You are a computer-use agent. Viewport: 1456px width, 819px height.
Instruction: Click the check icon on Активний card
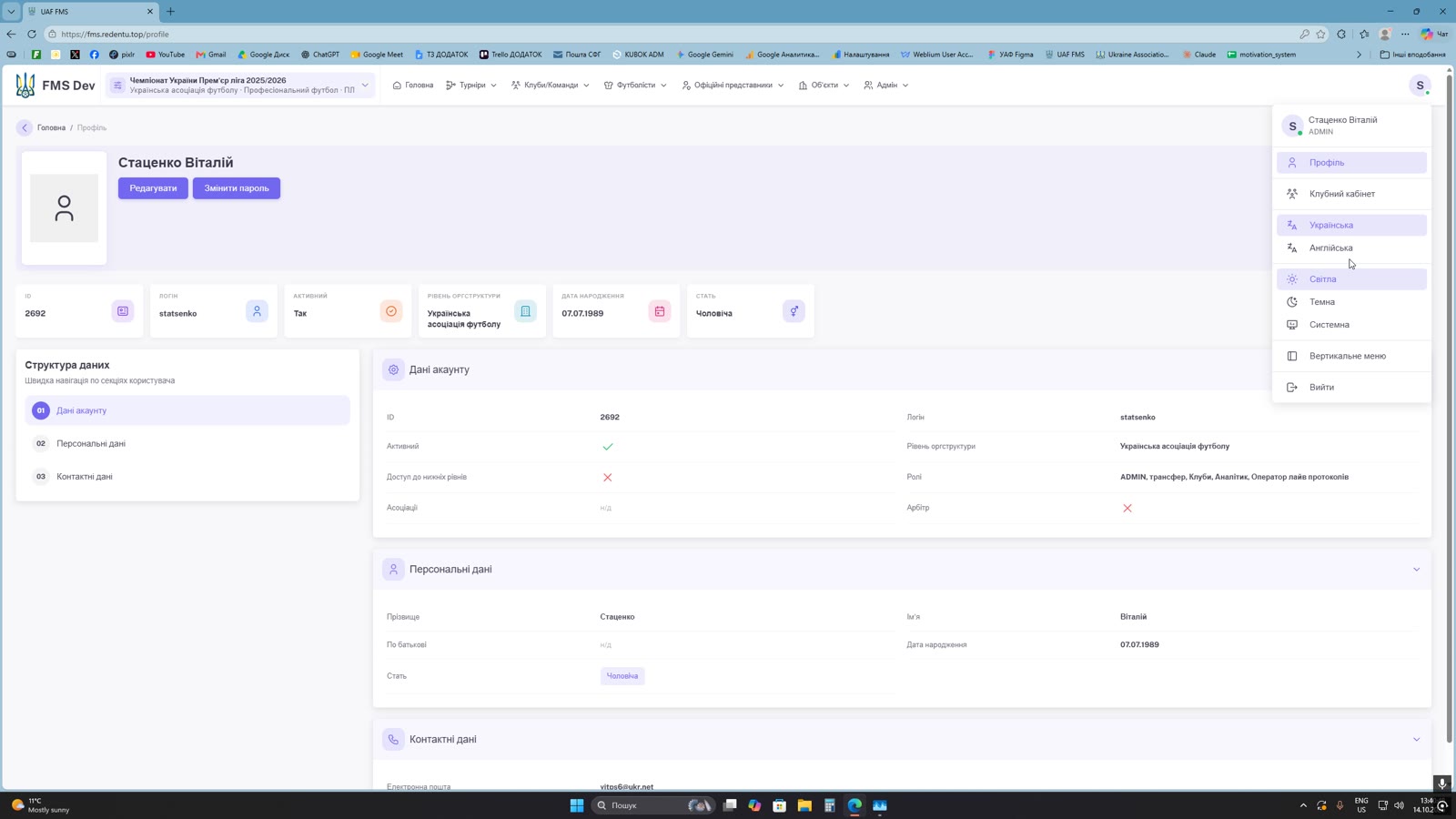(391, 311)
